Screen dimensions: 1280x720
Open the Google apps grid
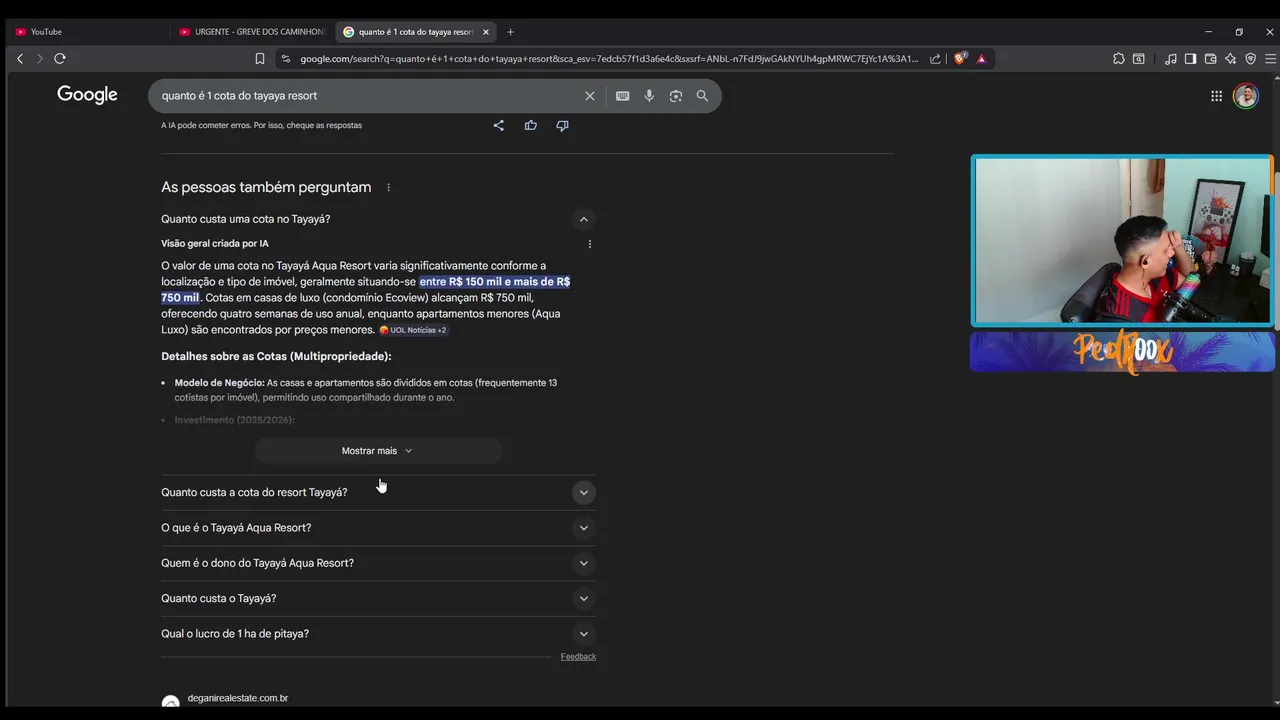tap(1216, 96)
